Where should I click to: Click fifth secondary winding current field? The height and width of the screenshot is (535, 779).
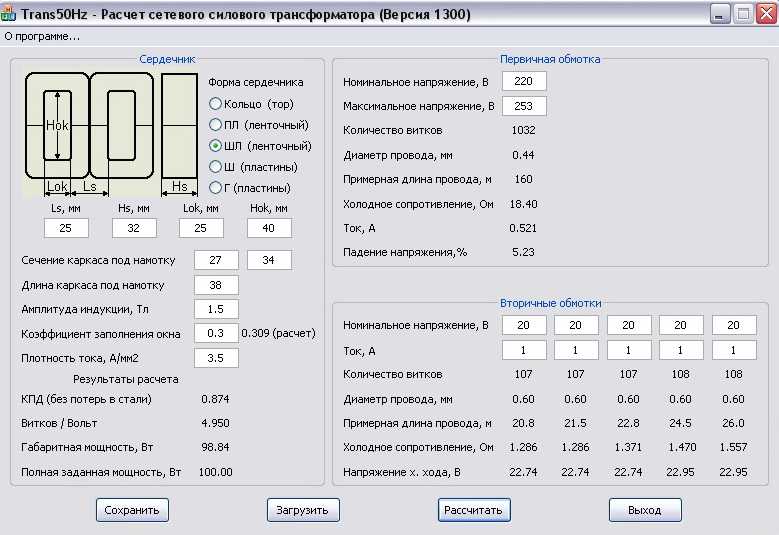pyautogui.click(x=734, y=350)
